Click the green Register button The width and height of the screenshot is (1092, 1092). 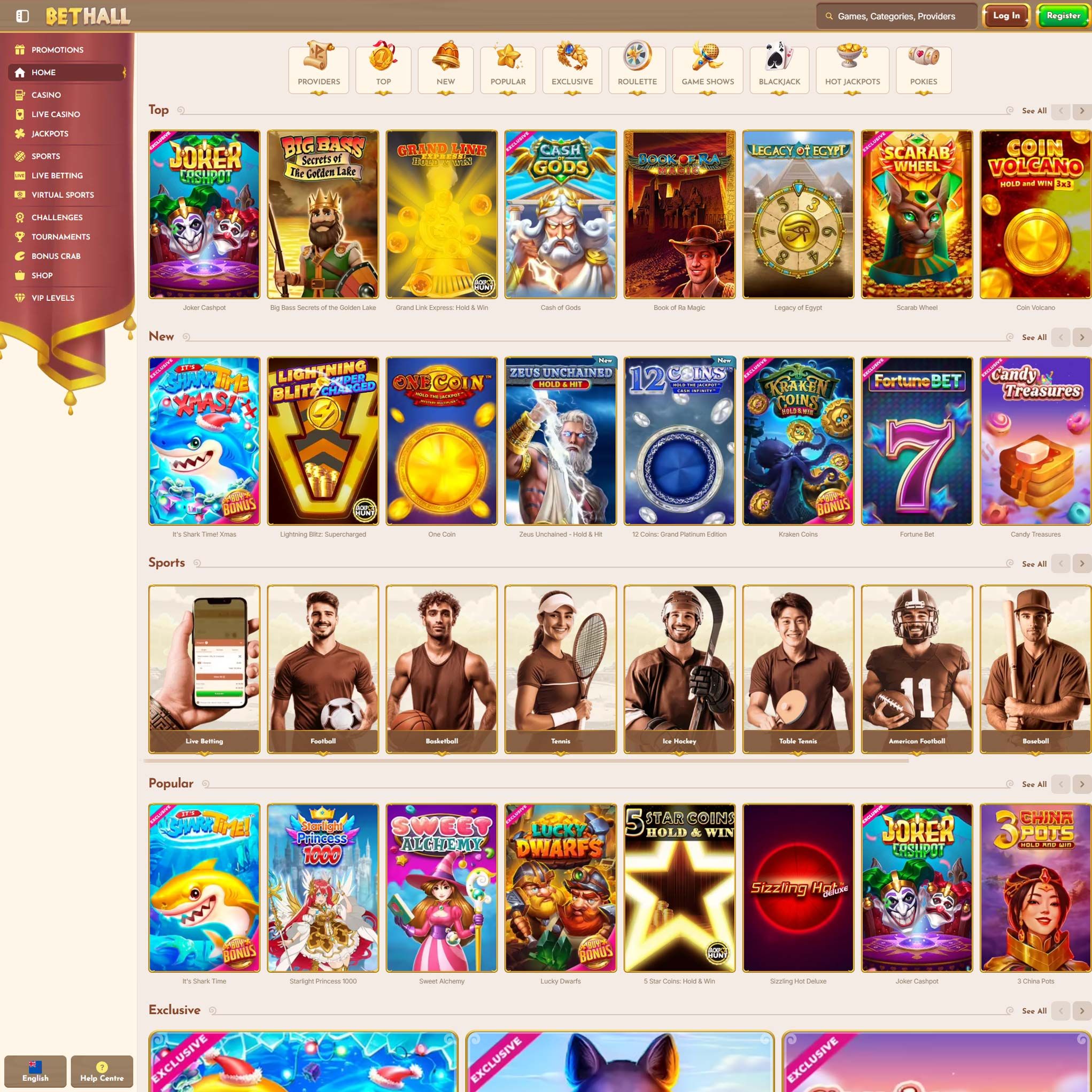1063,16
